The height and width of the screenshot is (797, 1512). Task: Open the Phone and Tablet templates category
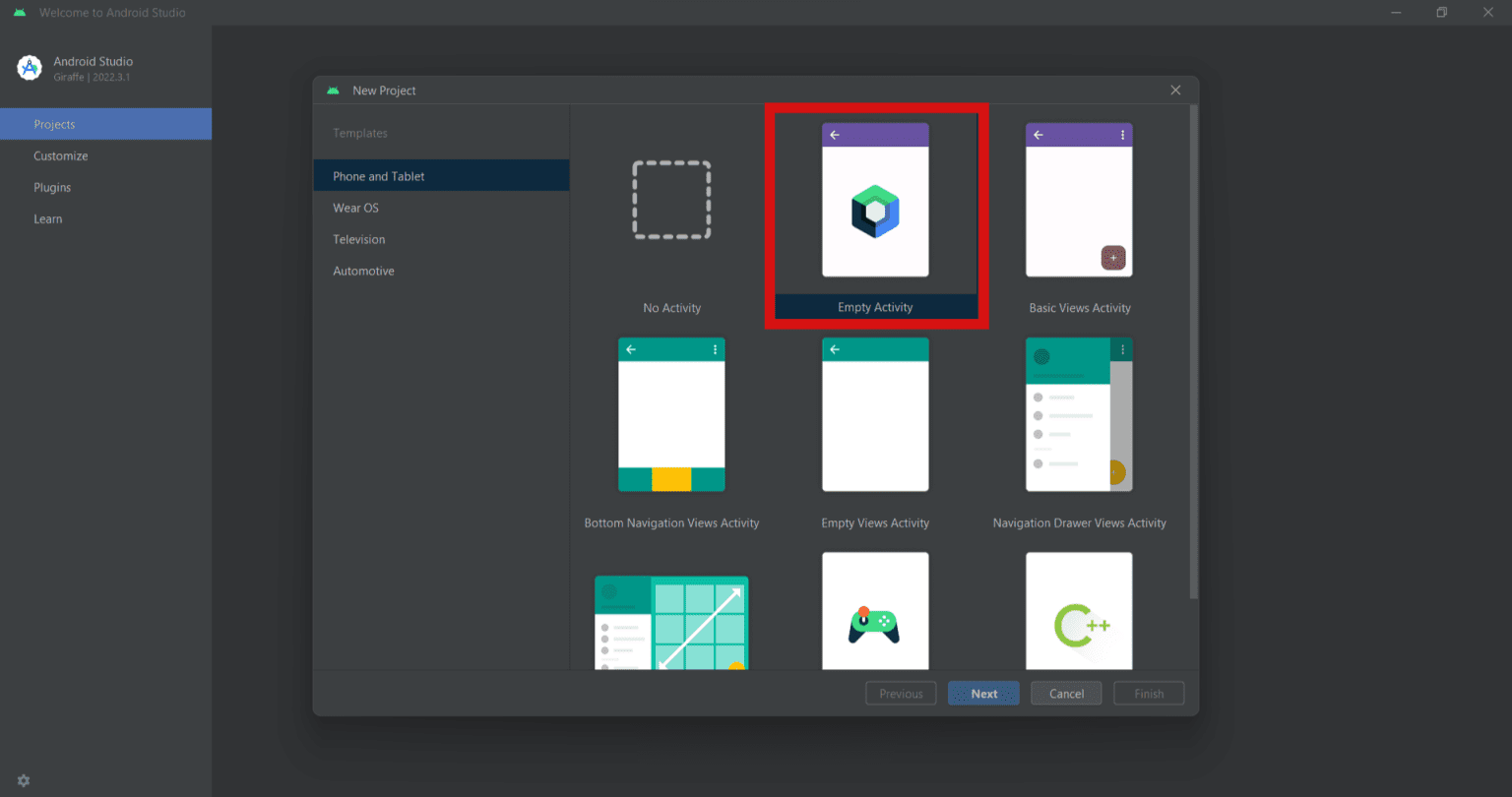coord(441,176)
